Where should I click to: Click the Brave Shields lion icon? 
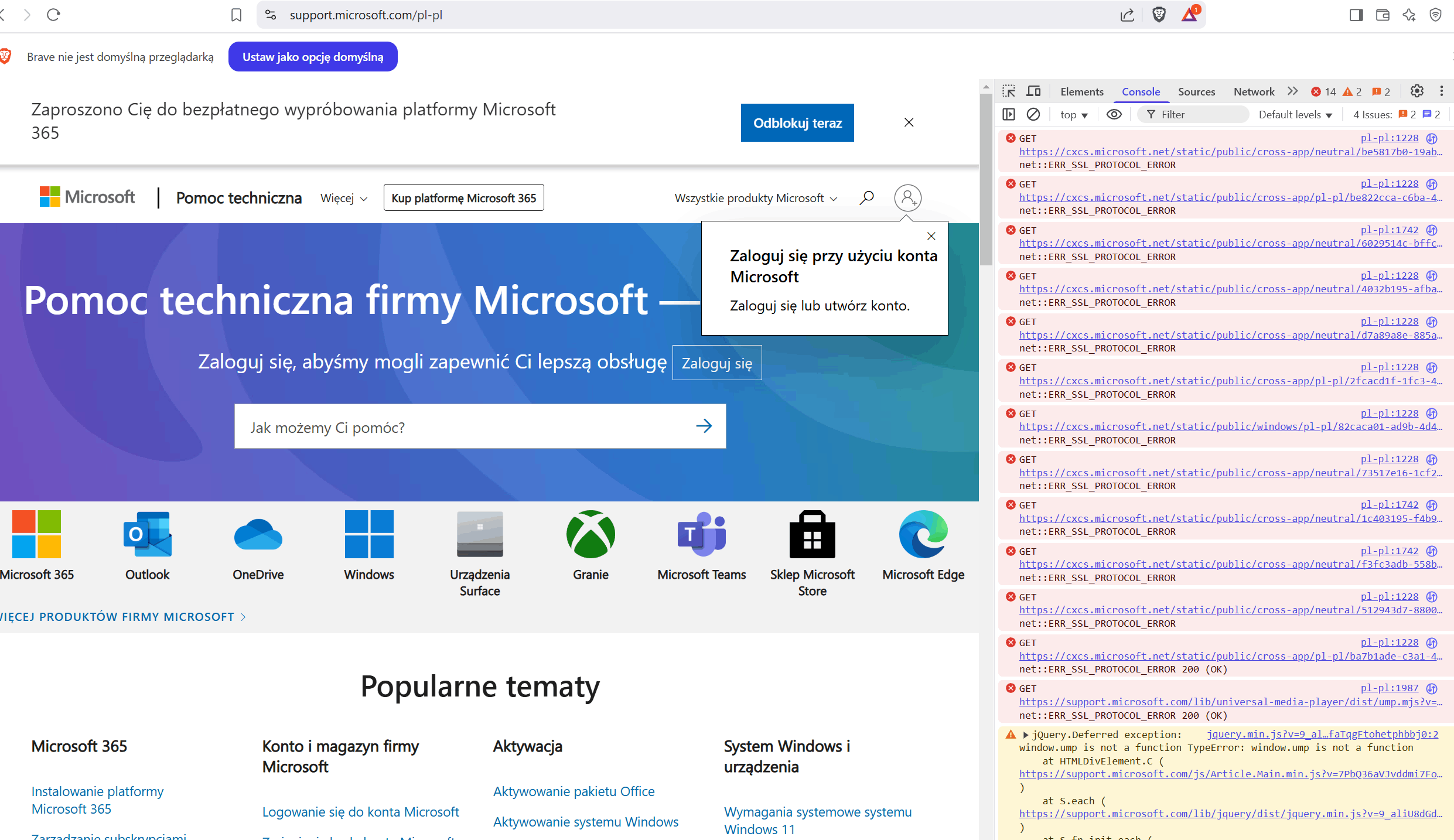(1159, 15)
